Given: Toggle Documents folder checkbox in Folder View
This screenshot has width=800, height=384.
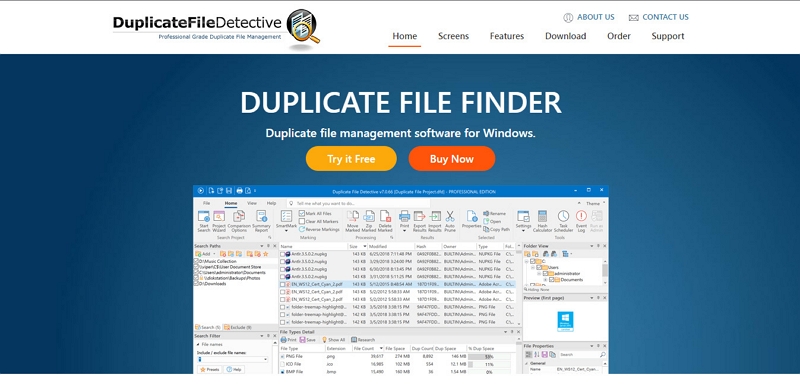Looking at the screenshot, I should click(x=552, y=279).
